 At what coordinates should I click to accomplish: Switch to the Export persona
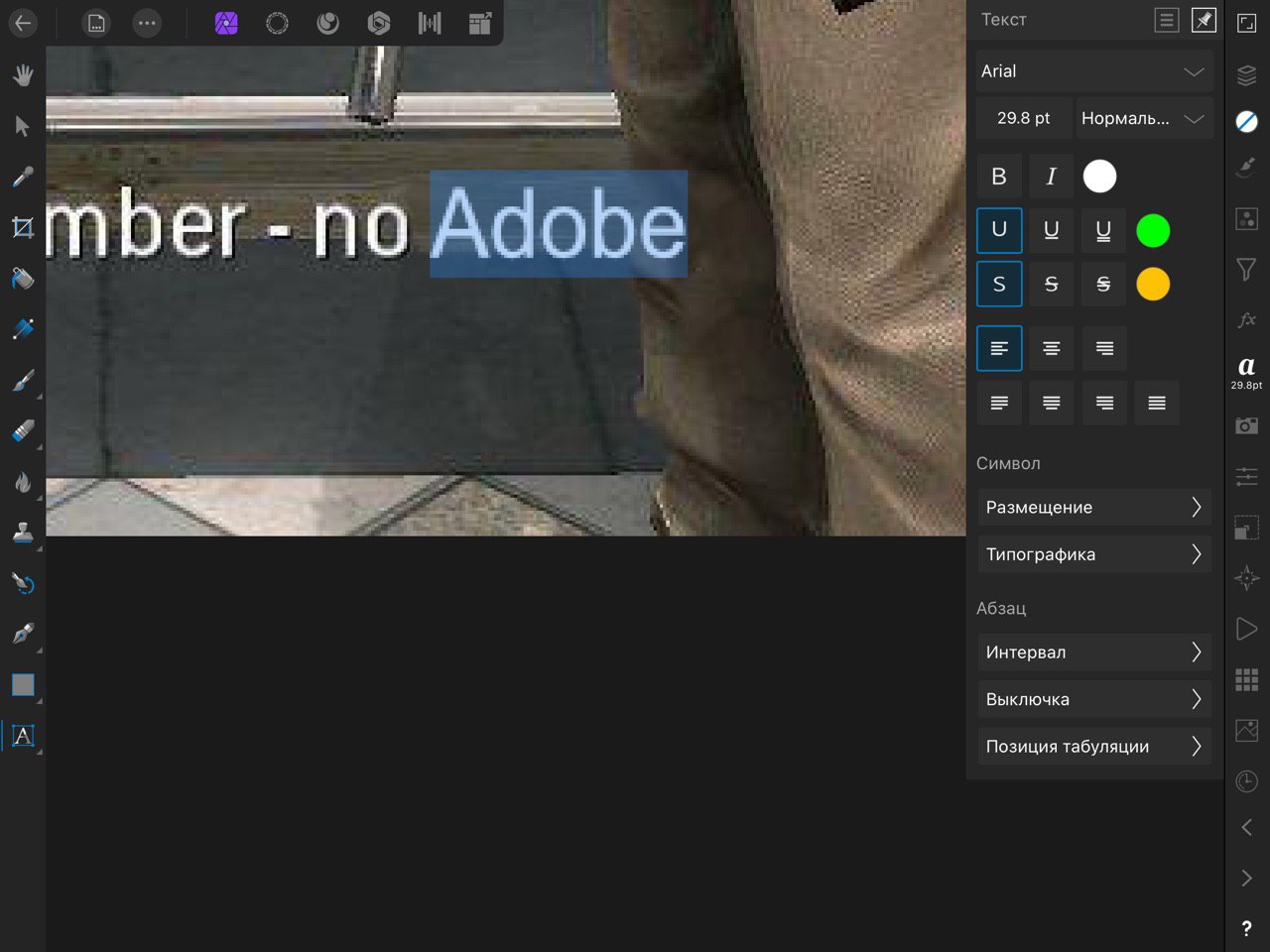pos(480,23)
